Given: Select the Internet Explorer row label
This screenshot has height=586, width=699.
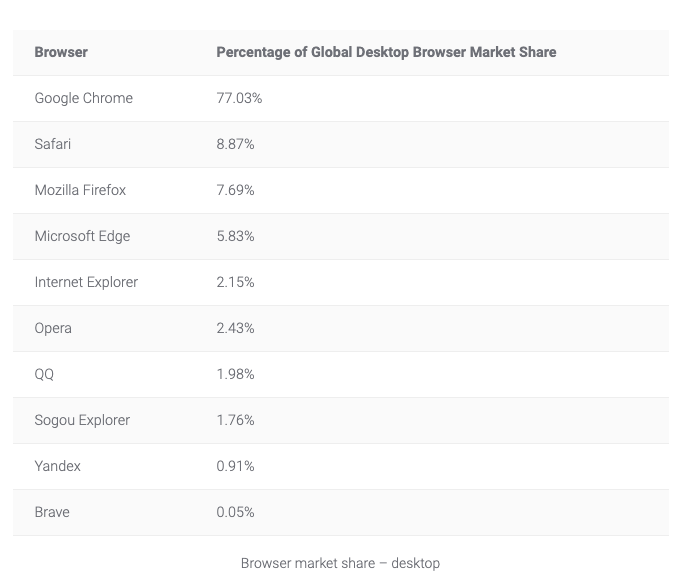Looking at the screenshot, I should (x=86, y=282).
